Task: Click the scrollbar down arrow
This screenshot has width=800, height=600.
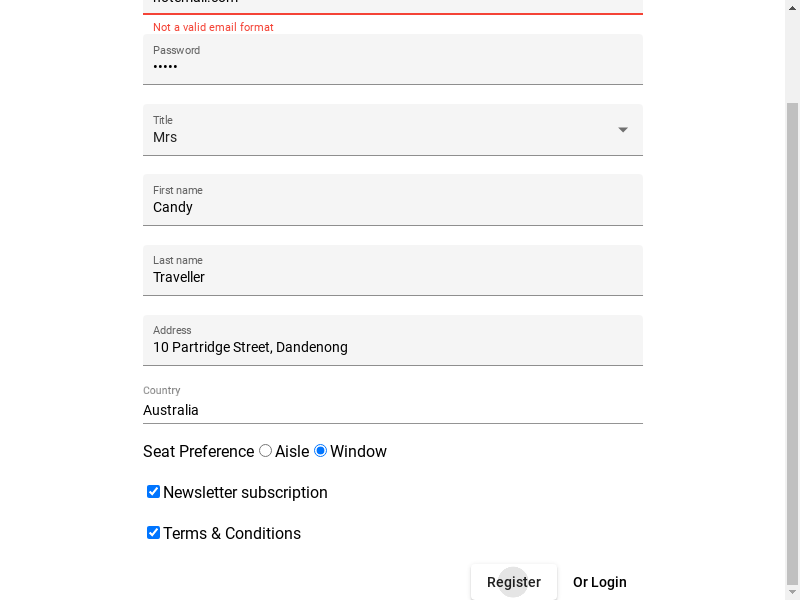Action: coord(792,592)
